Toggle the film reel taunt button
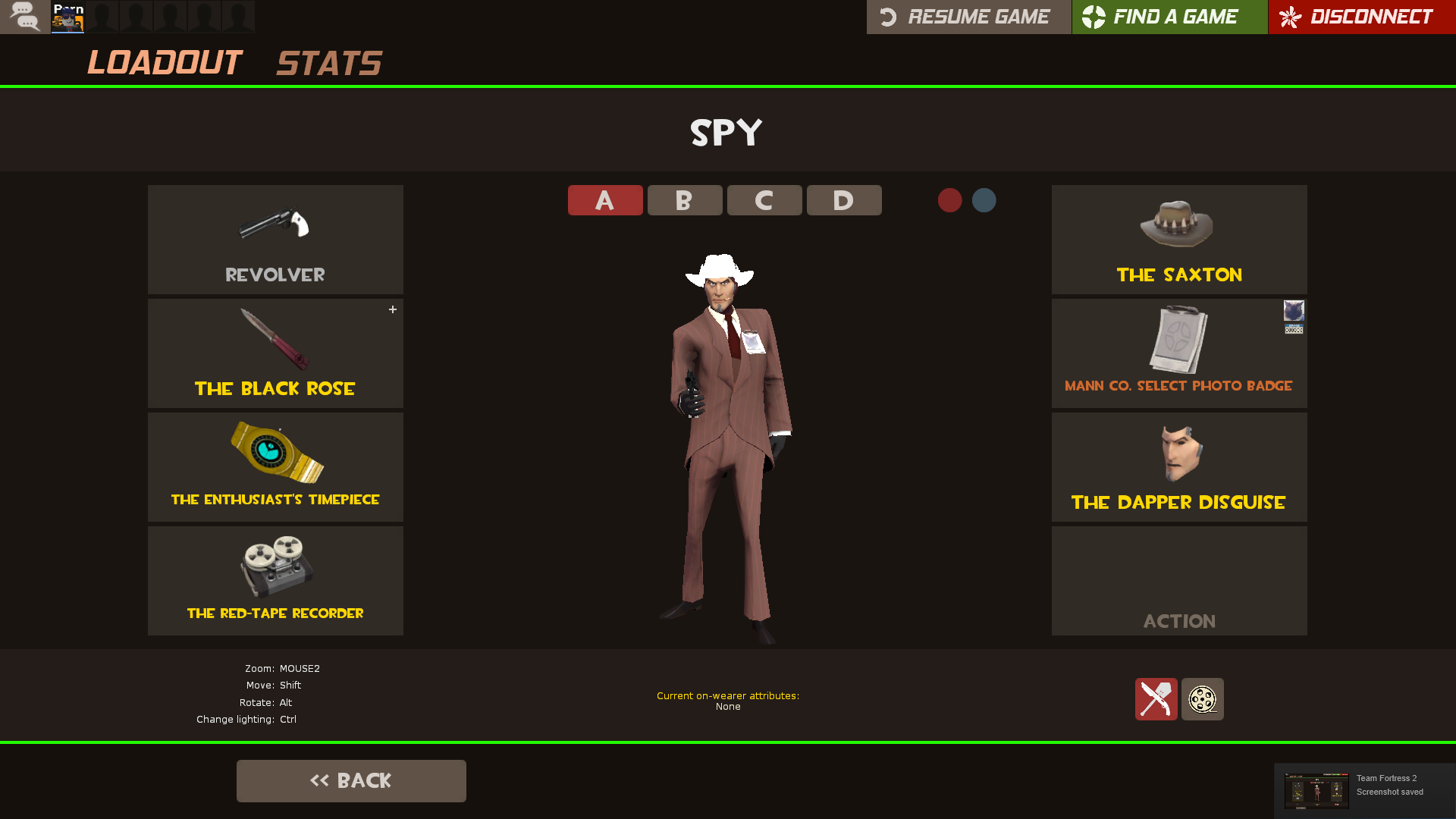Image resolution: width=1456 pixels, height=819 pixels. point(1203,699)
